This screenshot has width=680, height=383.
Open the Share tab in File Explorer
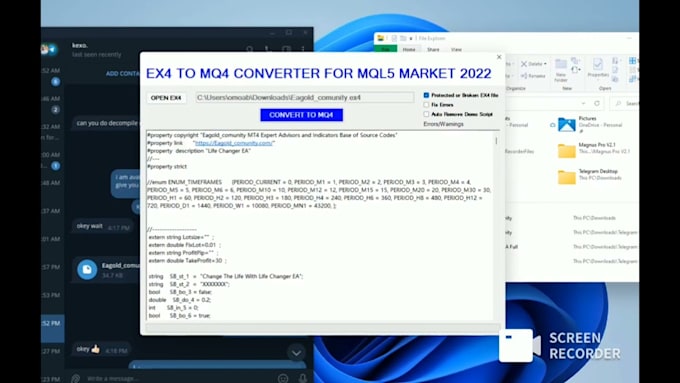coord(433,49)
